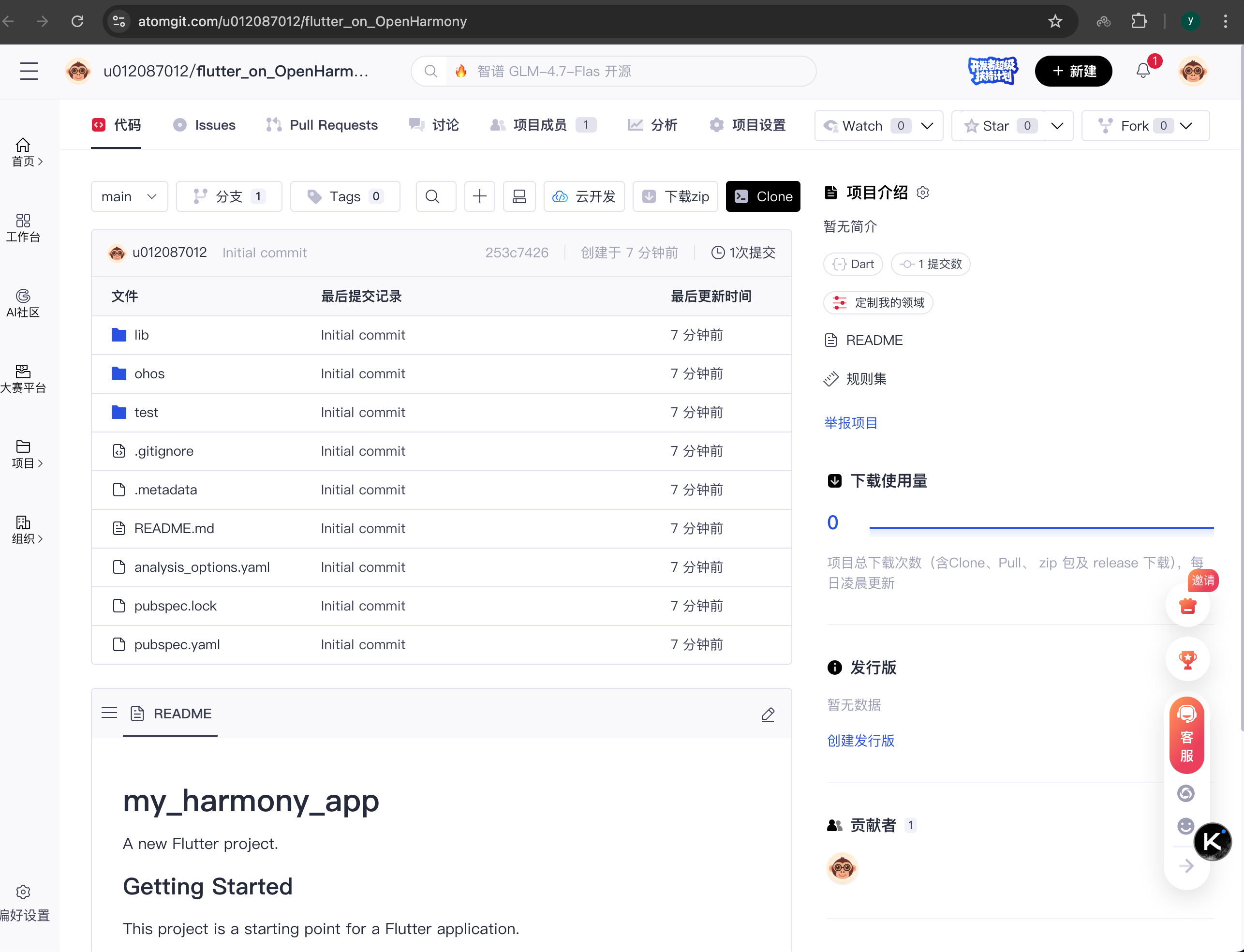Toggle Watch on this repository

(x=863, y=126)
